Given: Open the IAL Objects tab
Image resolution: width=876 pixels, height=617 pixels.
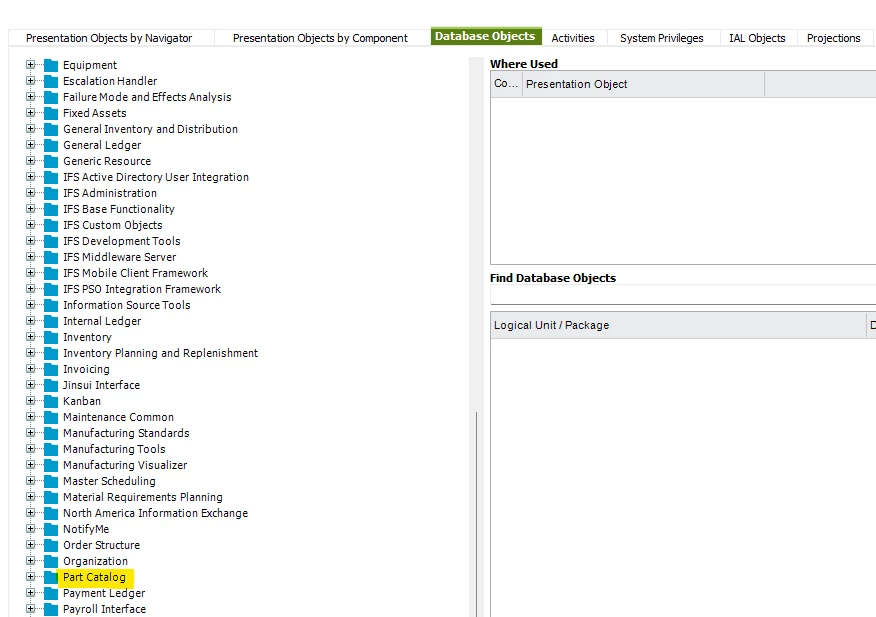Looking at the screenshot, I should (757, 38).
